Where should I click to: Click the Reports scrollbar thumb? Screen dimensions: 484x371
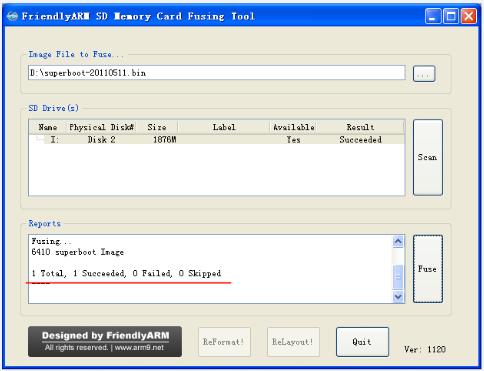pos(398,277)
